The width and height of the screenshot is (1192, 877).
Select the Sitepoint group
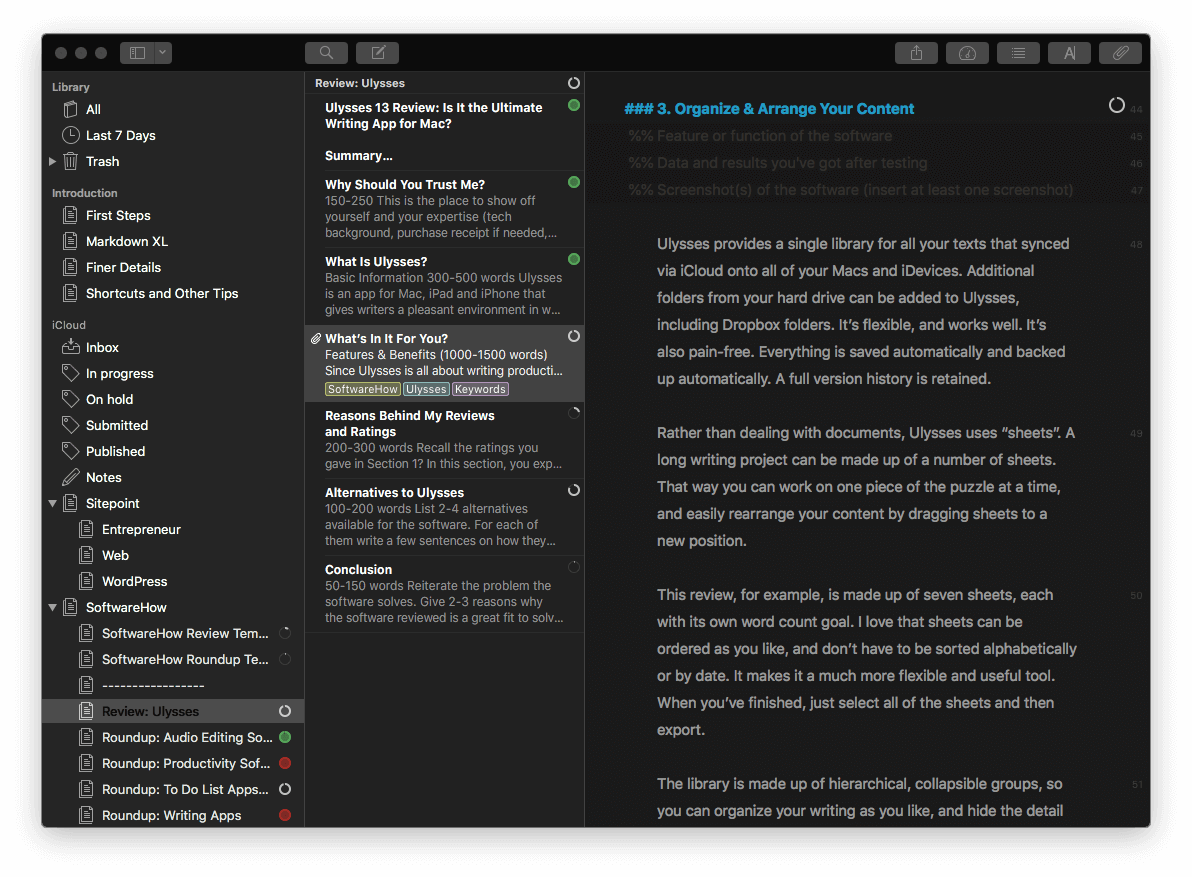(173, 503)
